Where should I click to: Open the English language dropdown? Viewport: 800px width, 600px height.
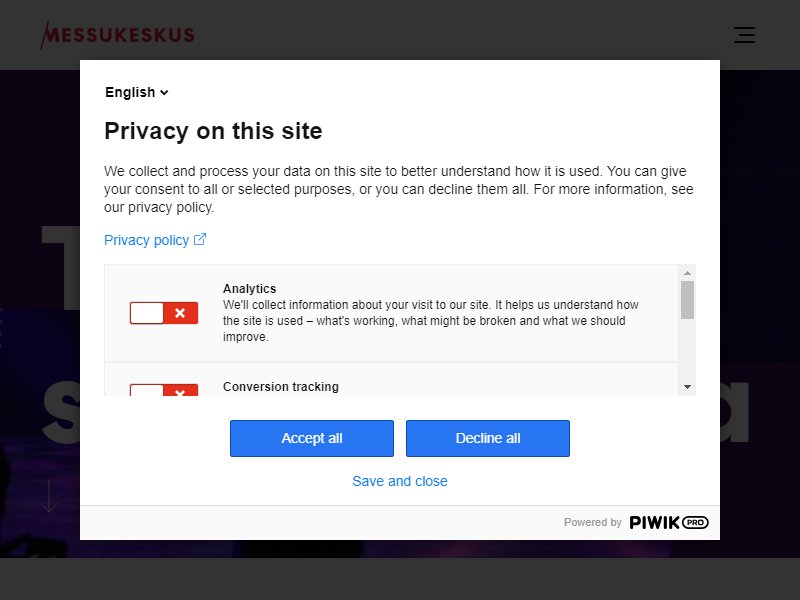136,92
